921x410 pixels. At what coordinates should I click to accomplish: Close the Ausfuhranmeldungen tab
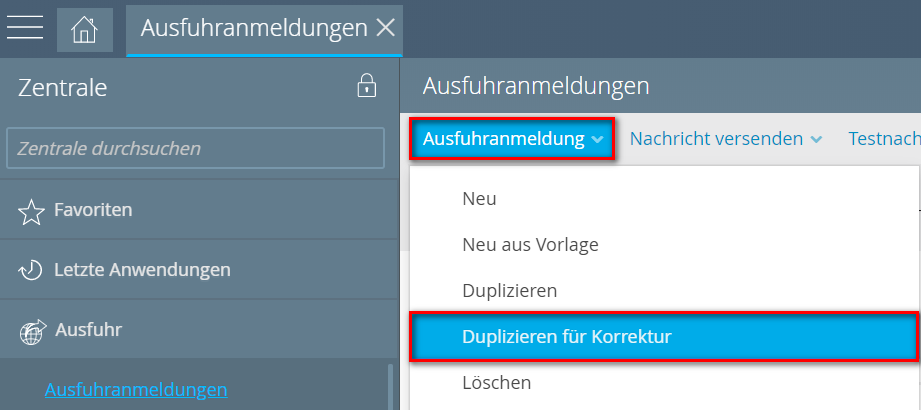[385, 28]
